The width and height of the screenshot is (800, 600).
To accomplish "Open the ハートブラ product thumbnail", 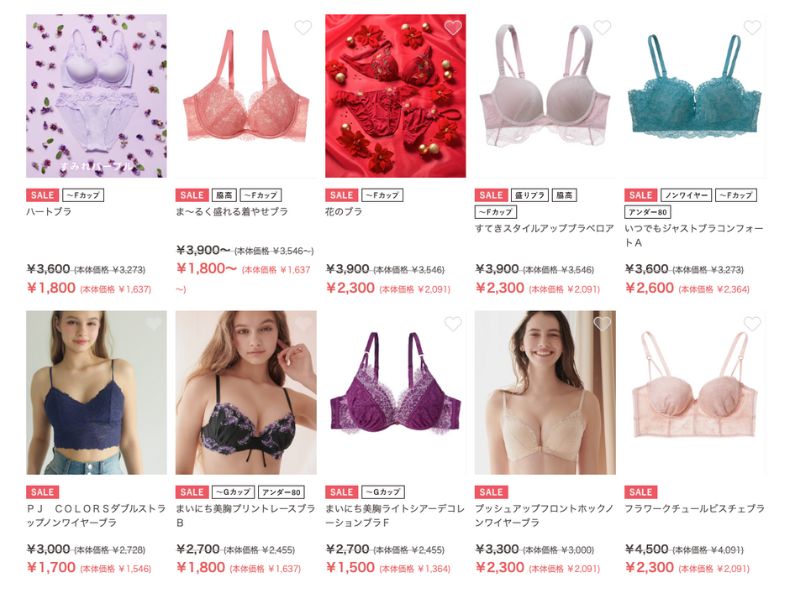I will [x=96, y=96].
